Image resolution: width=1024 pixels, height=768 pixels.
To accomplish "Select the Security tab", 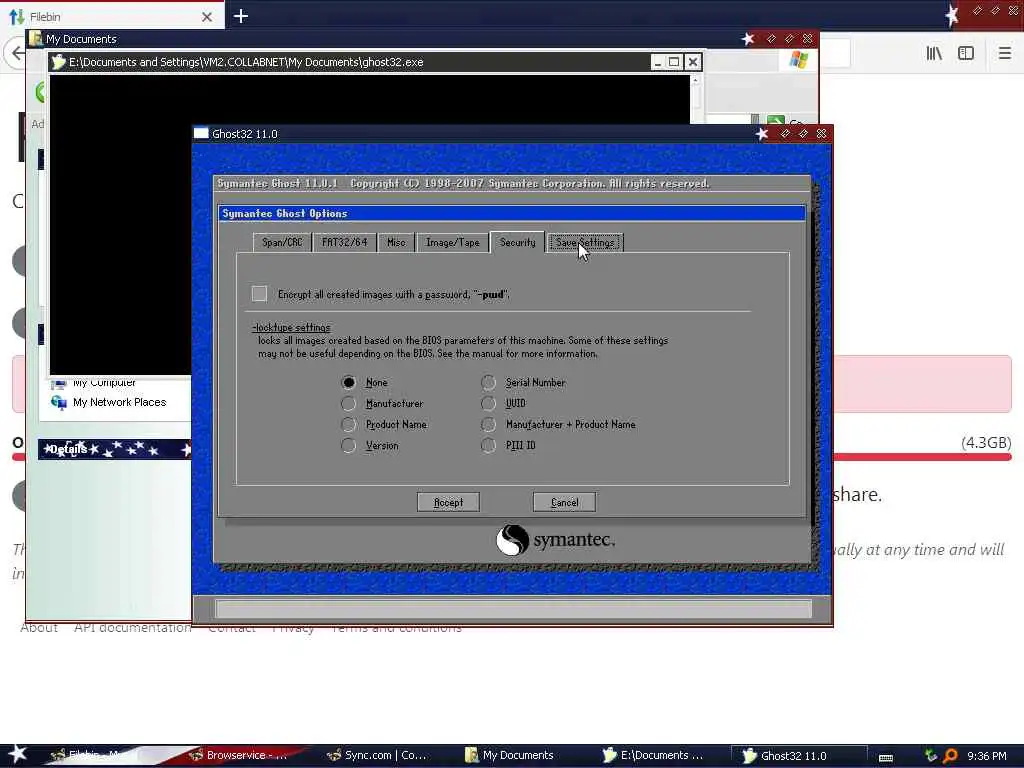I will point(517,242).
